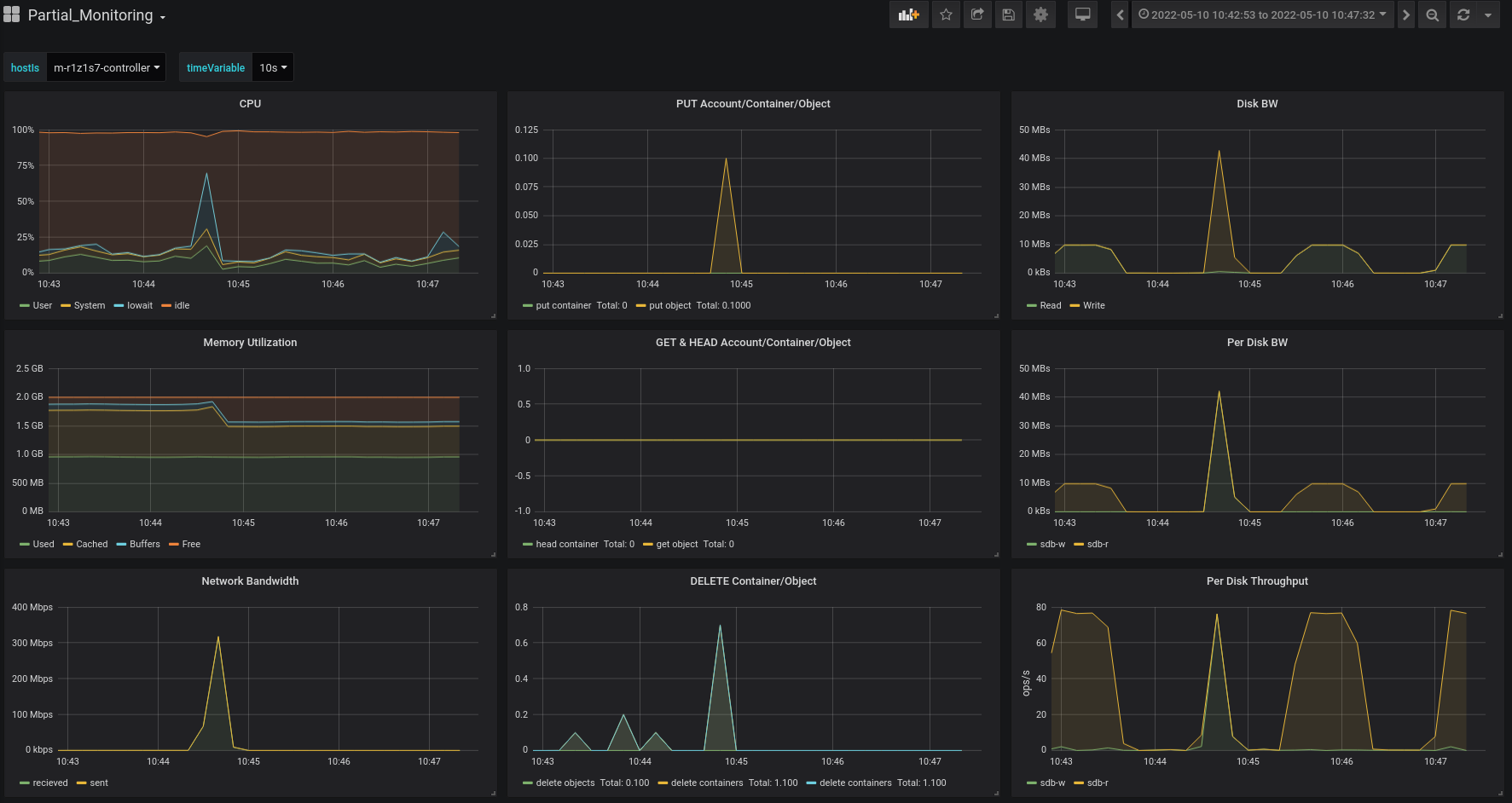Open the refresh interval dropdown arrow
Image resolution: width=1512 pixels, height=803 pixels.
pyautogui.click(x=1488, y=14)
